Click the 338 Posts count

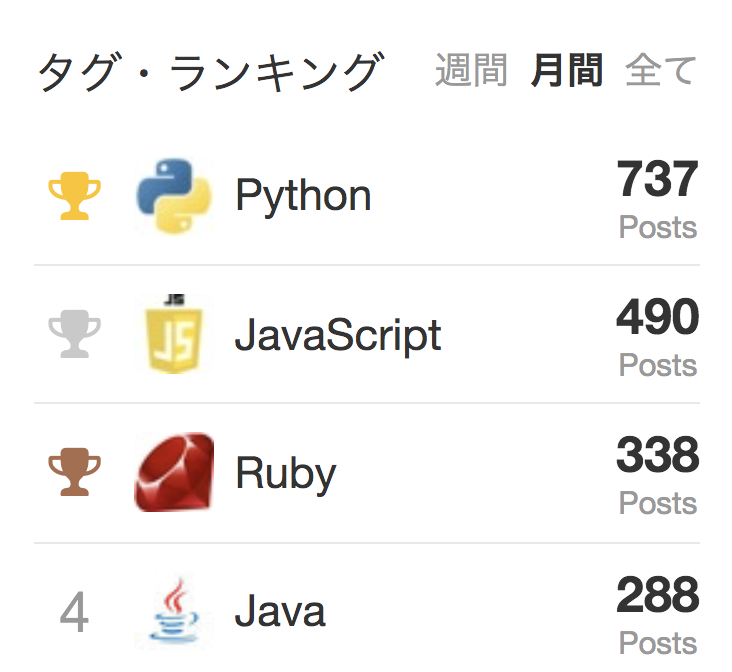click(x=657, y=474)
